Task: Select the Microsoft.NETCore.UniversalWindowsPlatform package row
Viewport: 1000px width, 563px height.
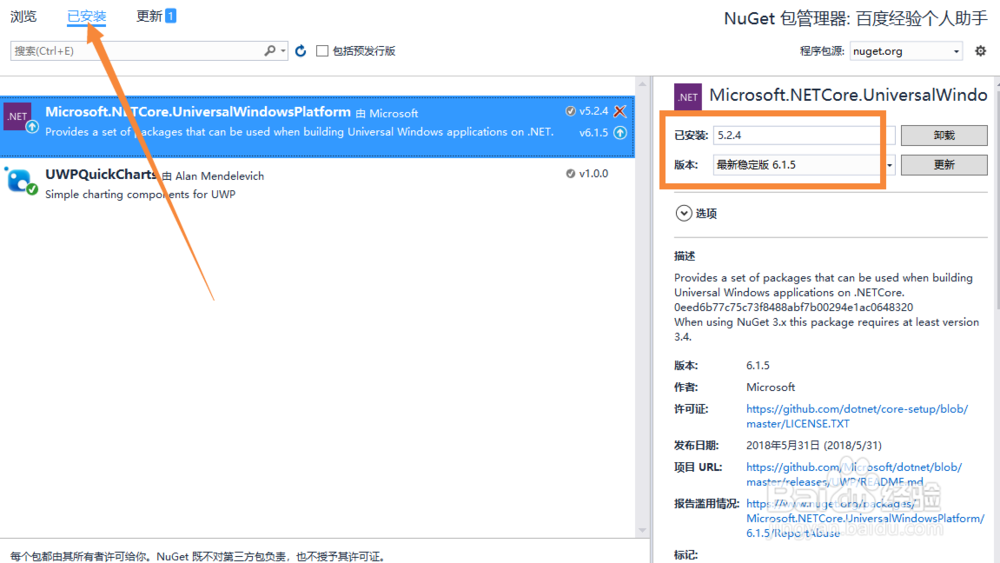Action: (x=317, y=126)
